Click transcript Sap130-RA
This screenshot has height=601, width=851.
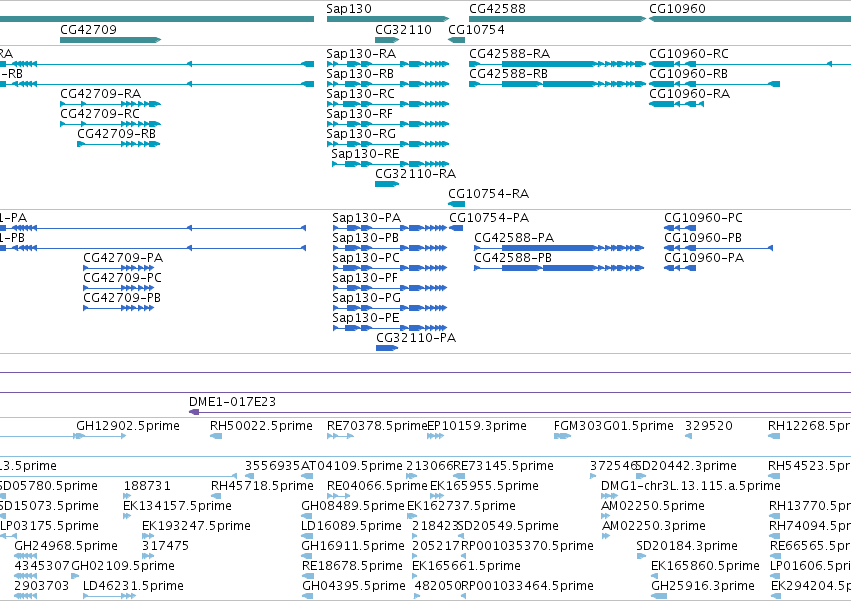(x=361, y=54)
